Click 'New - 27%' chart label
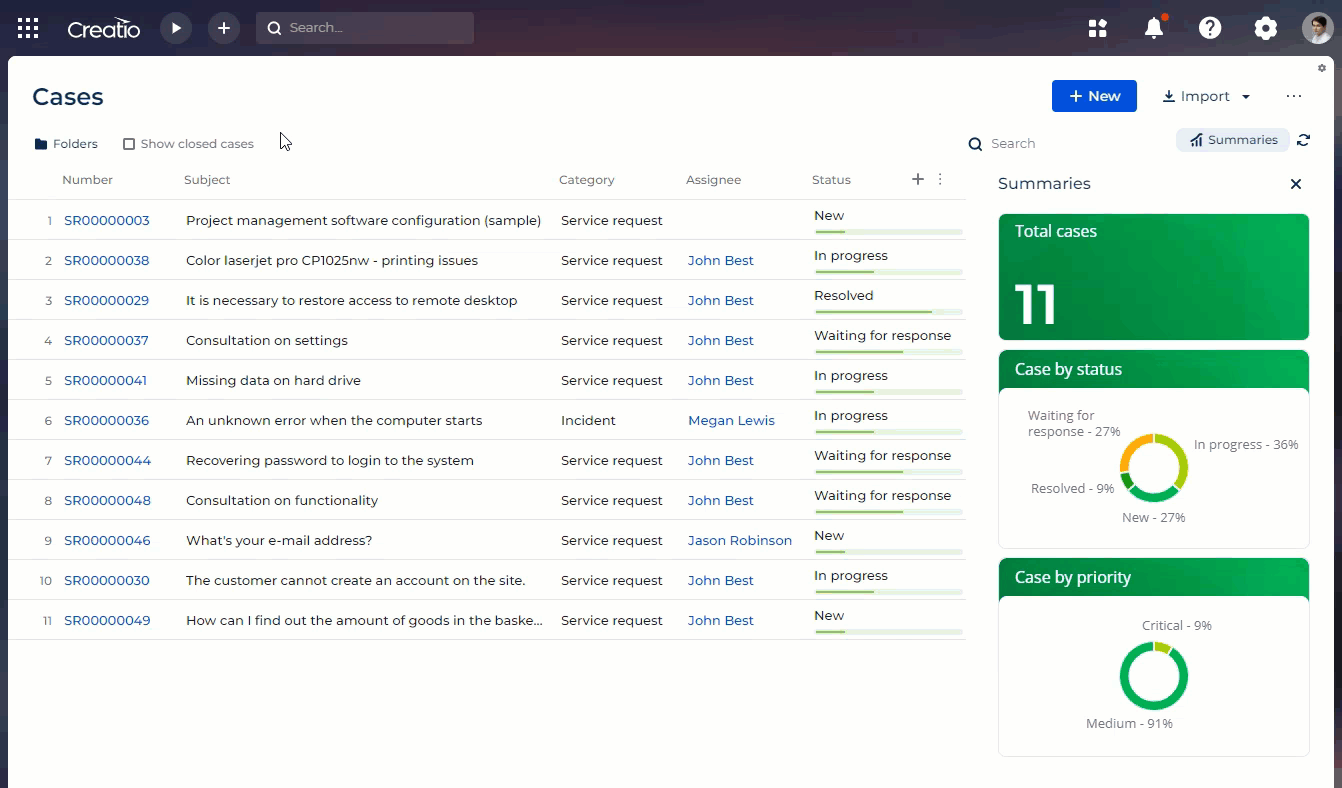1342x788 pixels. point(1154,518)
